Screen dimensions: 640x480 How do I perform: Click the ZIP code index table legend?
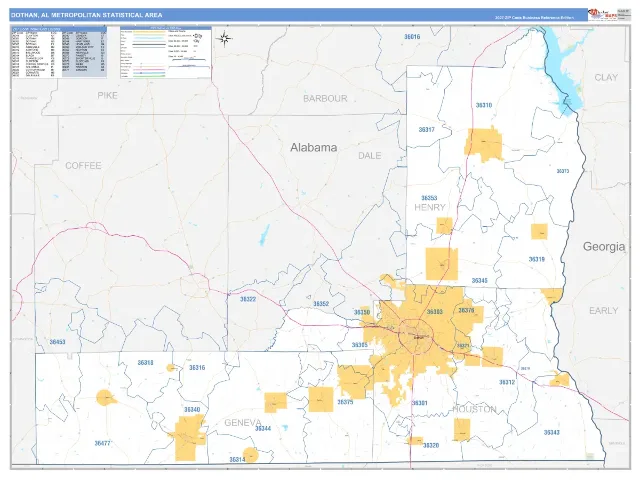pyautogui.click(x=59, y=52)
